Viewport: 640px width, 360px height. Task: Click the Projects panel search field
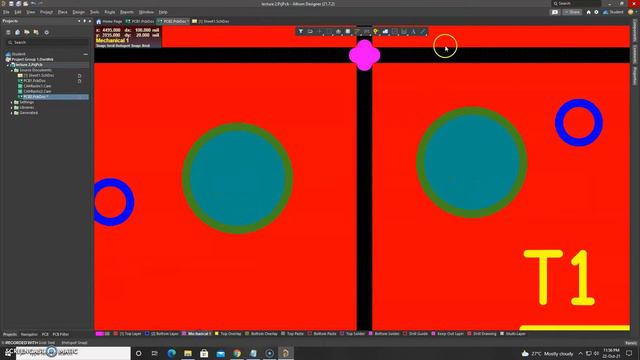coord(47,42)
